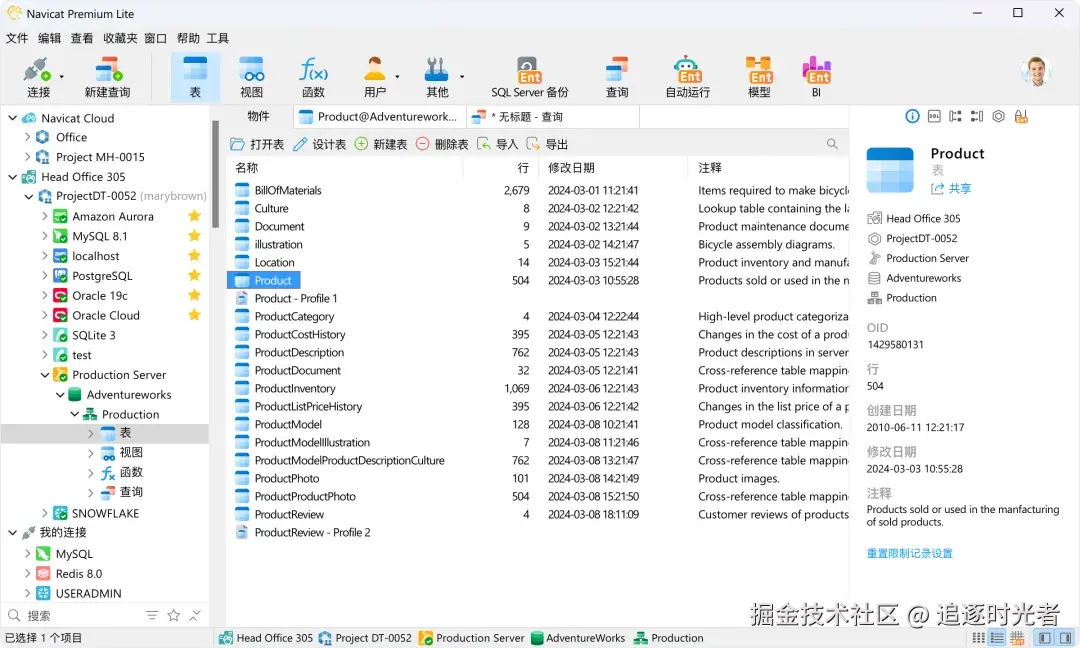Star the MySQL 8.1 connection favorite toggle
1080x648 pixels.
194,236
